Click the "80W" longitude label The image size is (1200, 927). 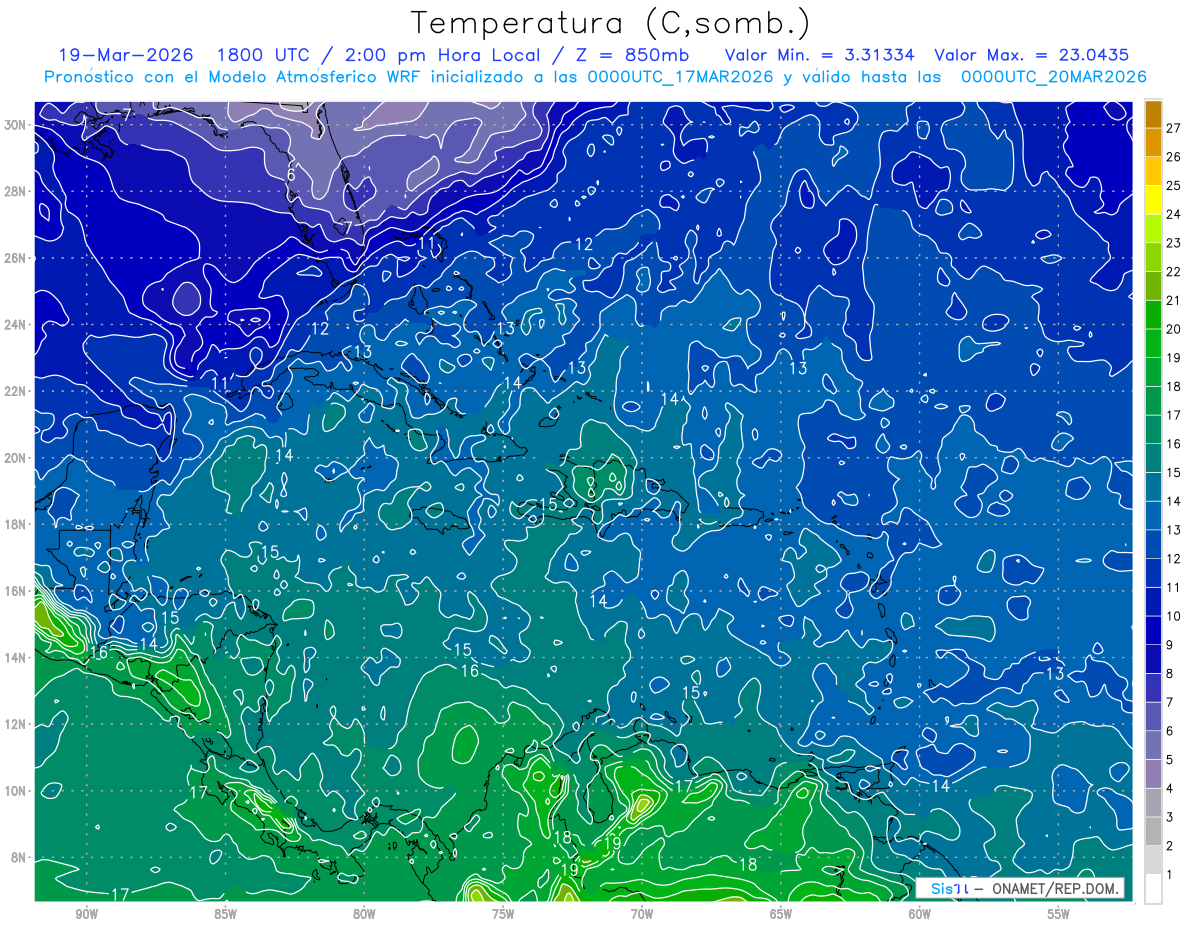[x=364, y=914]
